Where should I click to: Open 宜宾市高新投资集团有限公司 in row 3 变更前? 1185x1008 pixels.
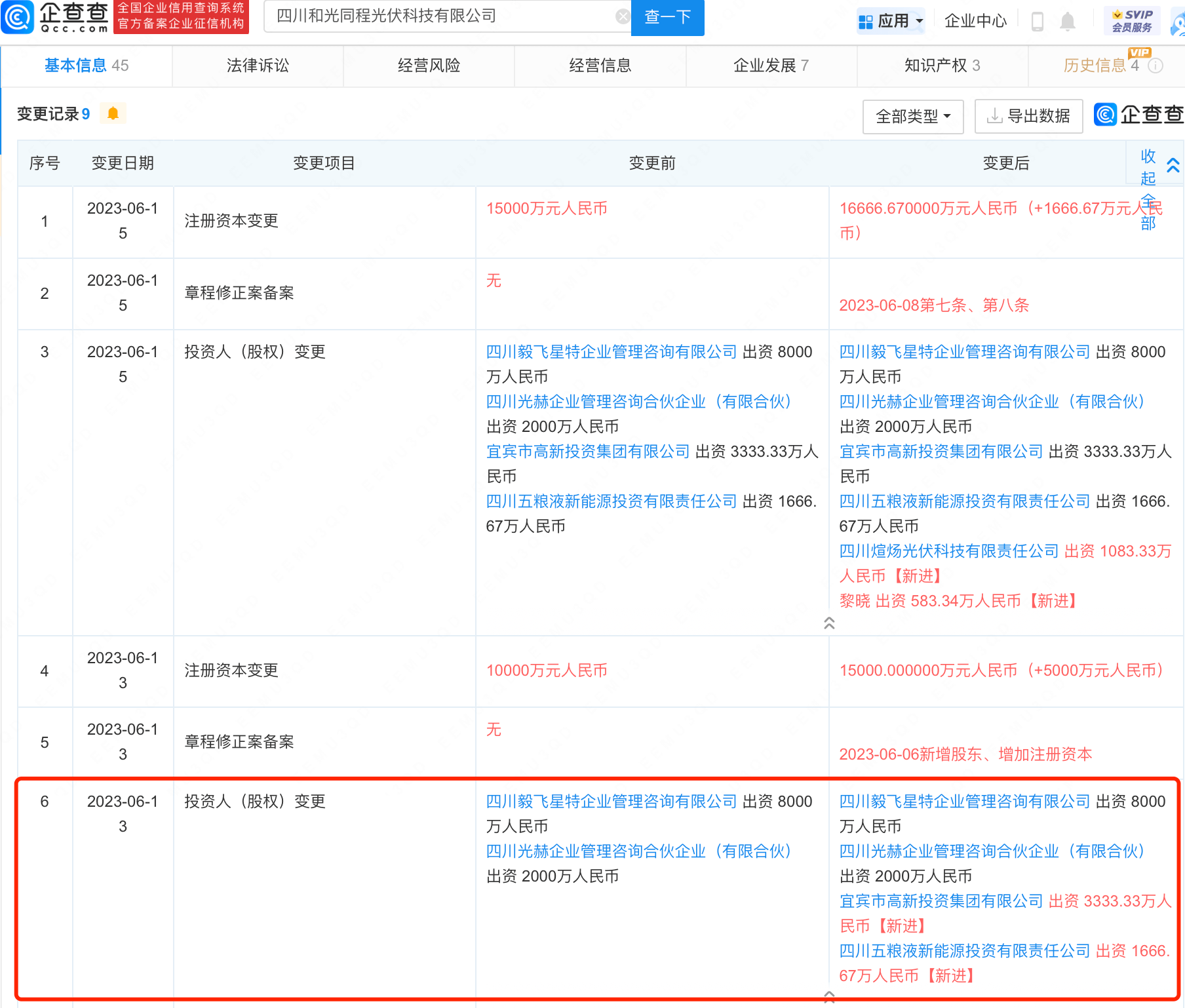pos(588,452)
